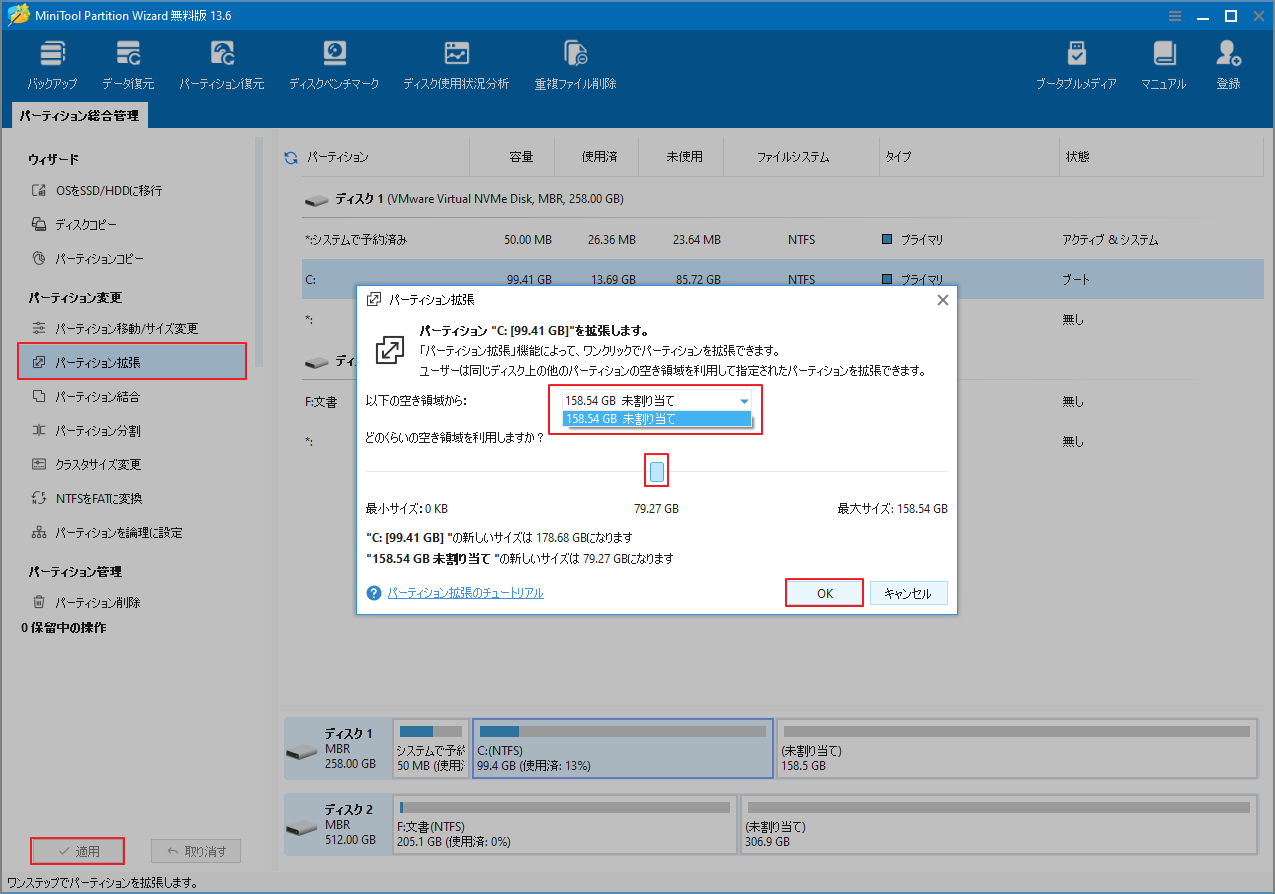Select 158.5 GB 未割り当て block in map
1275x894 pixels.
[x=1016, y=748]
